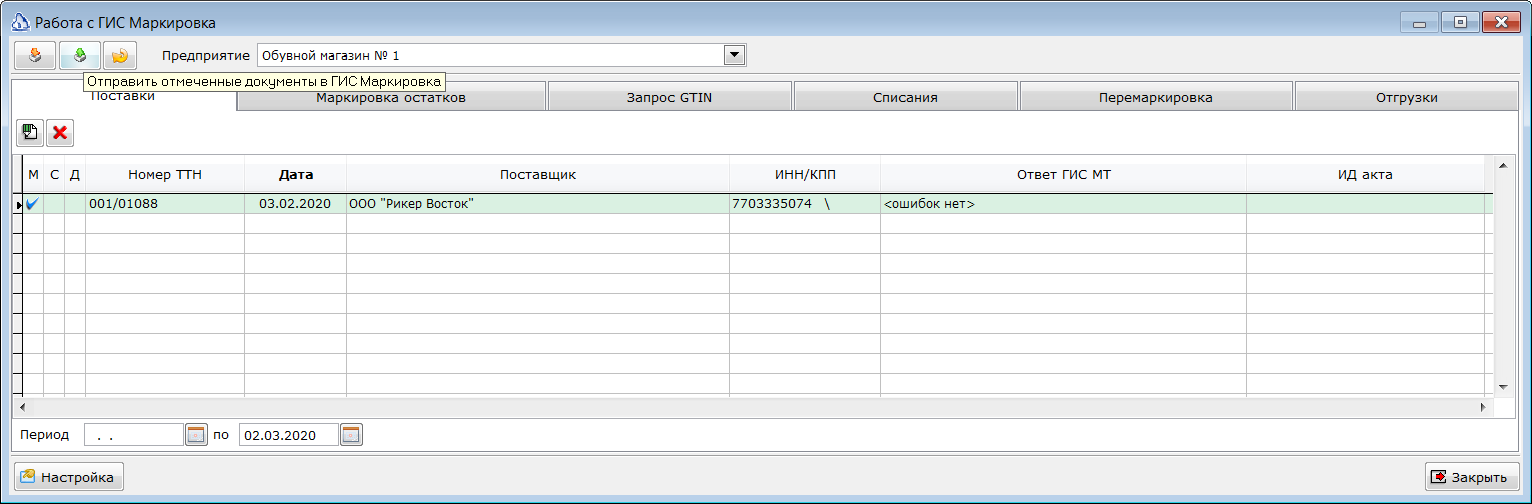Toggle the blue checkmark in column М
This screenshot has height=504, width=1532.
33,204
